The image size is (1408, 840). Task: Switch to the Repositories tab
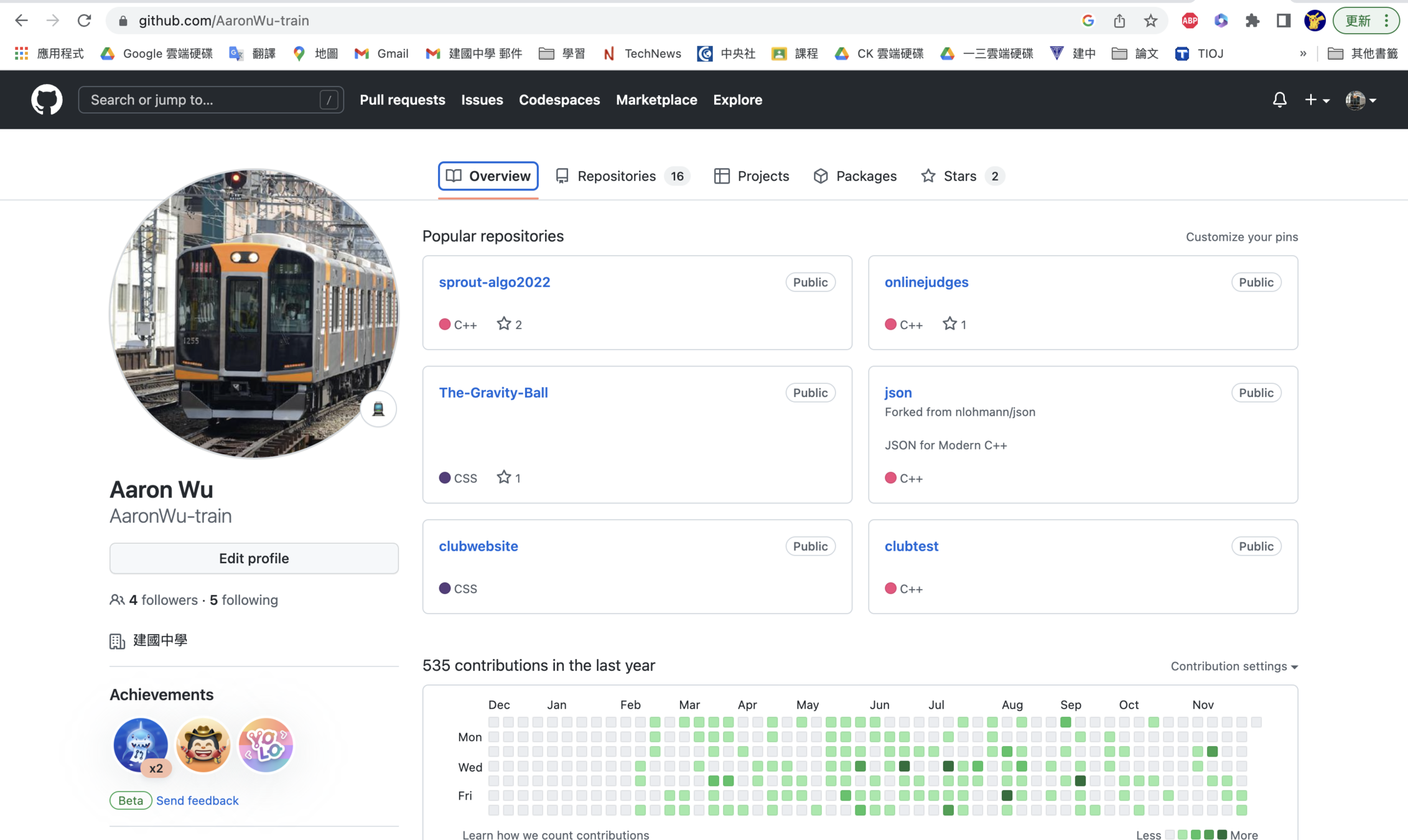(x=623, y=176)
